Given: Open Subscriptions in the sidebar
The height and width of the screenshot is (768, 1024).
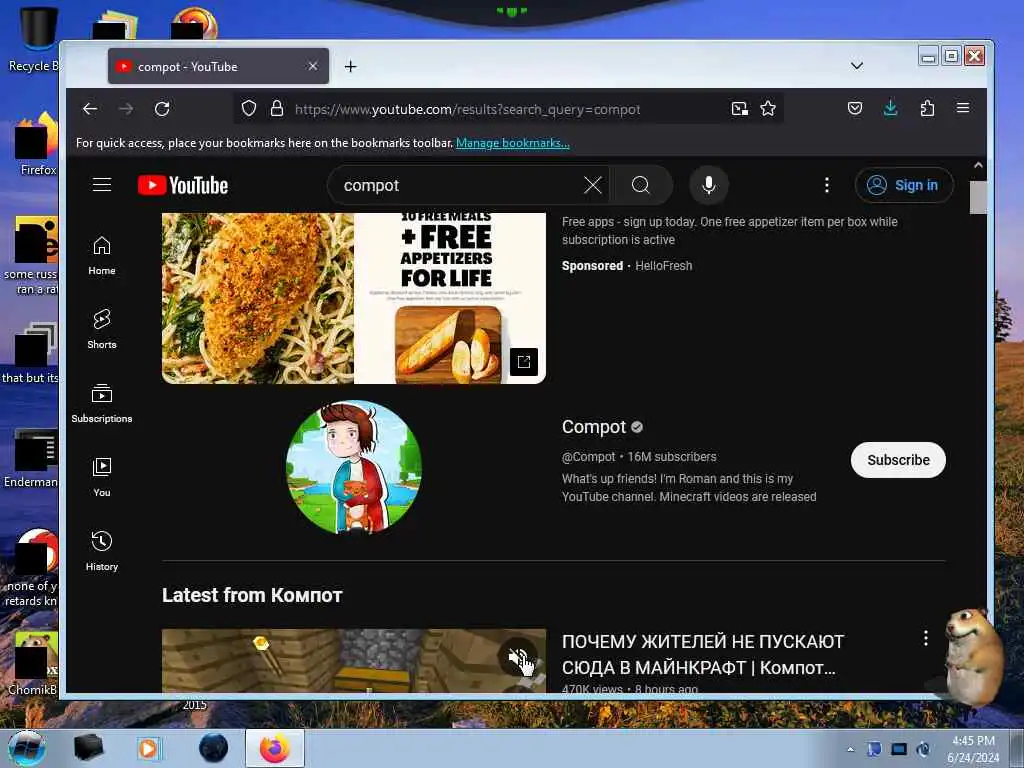Looking at the screenshot, I should pos(102,404).
